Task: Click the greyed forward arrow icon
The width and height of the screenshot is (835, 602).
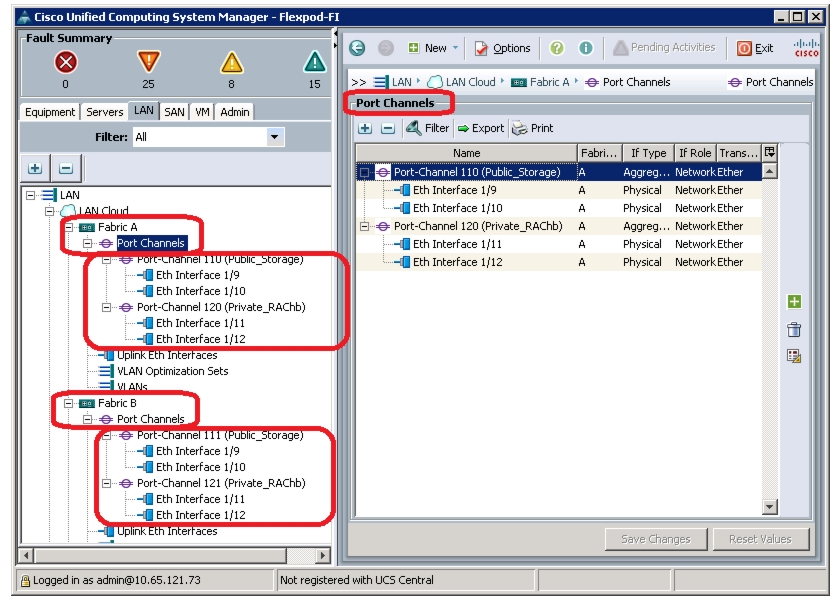Action: point(386,48)
